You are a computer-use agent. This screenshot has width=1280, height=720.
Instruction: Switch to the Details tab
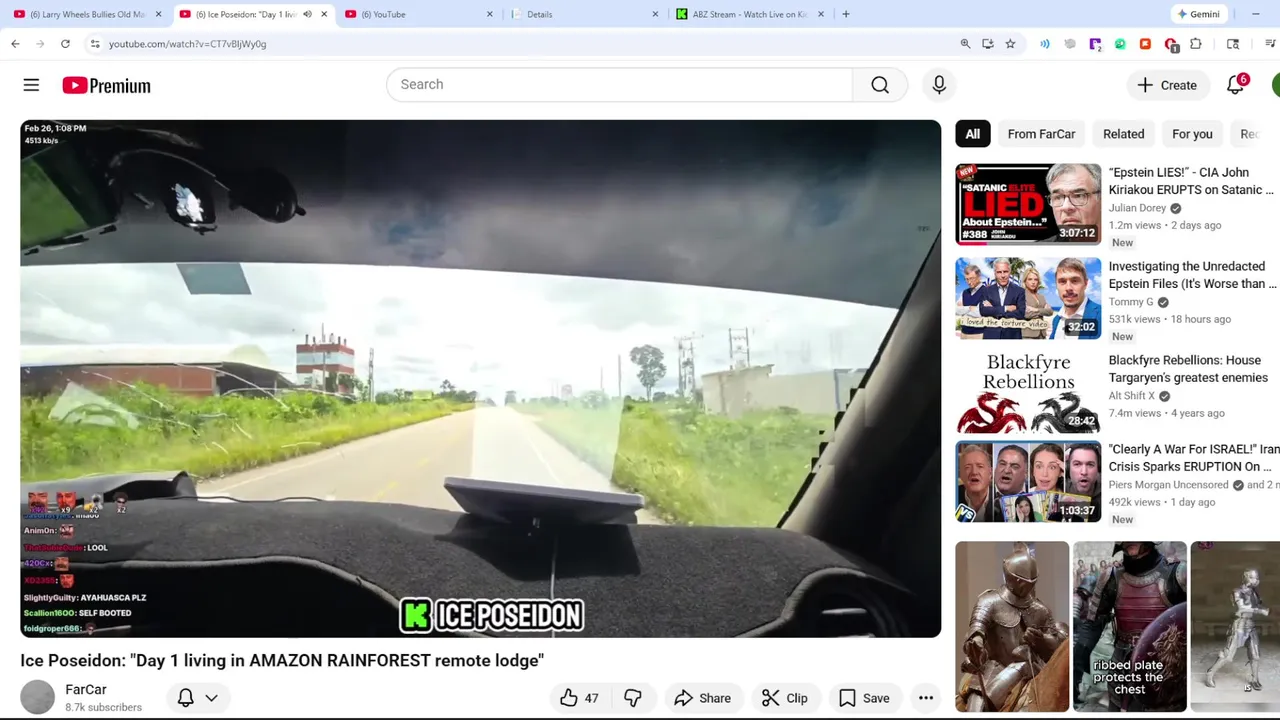585,14
